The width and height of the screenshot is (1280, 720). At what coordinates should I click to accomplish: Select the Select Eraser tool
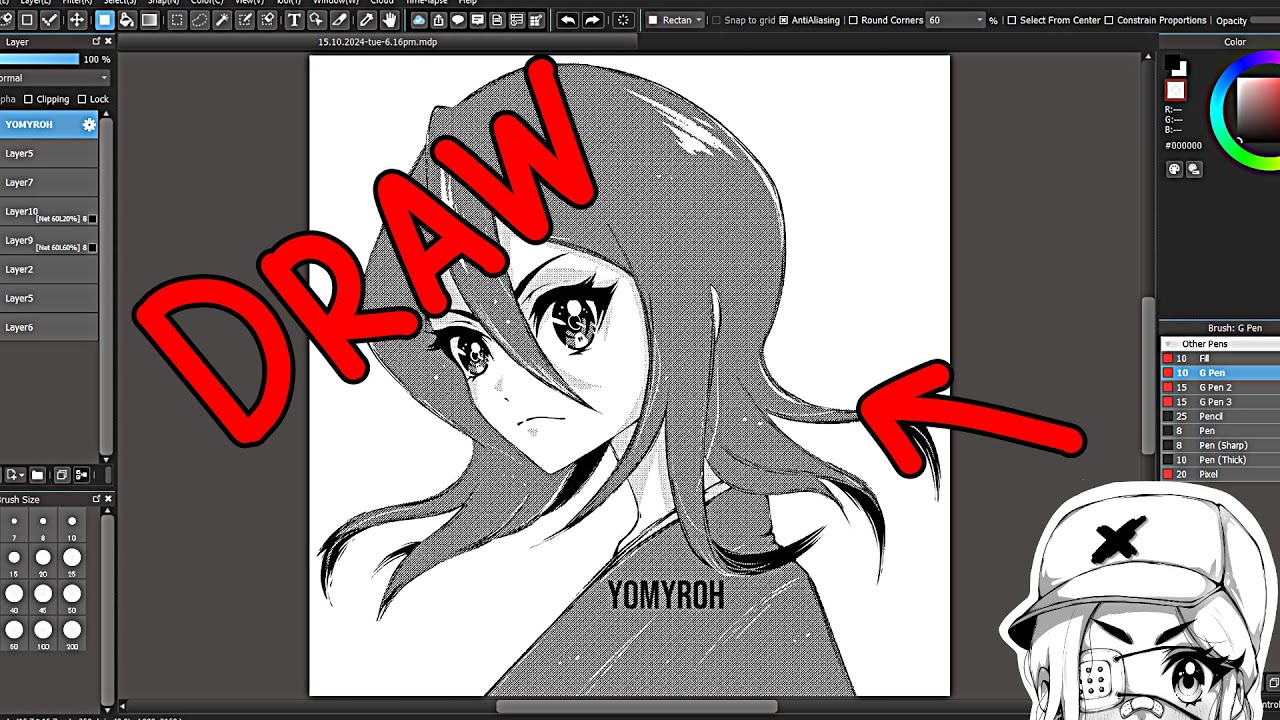pyautogui.click(x=268, y=20)
